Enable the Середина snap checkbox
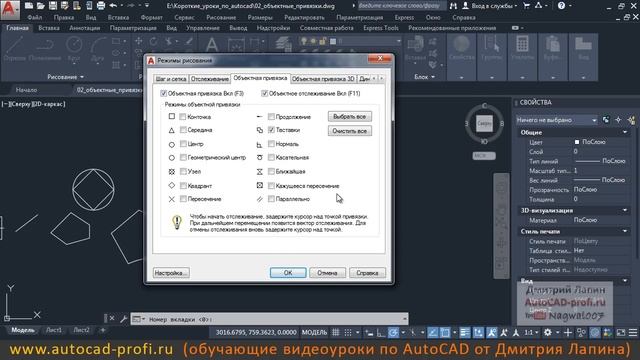This screenshot has width=640, height=360. coord(183,130)
